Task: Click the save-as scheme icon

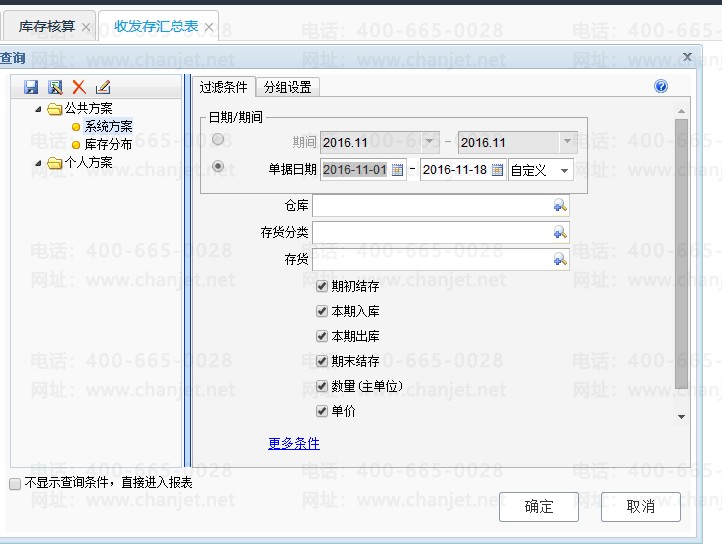Action: click(x=55, y=87)
